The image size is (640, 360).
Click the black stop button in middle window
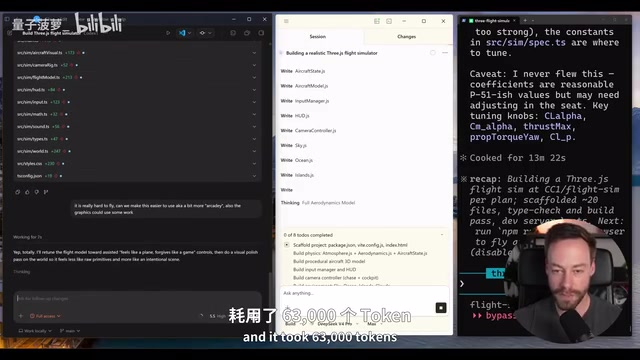coord(441,308)
